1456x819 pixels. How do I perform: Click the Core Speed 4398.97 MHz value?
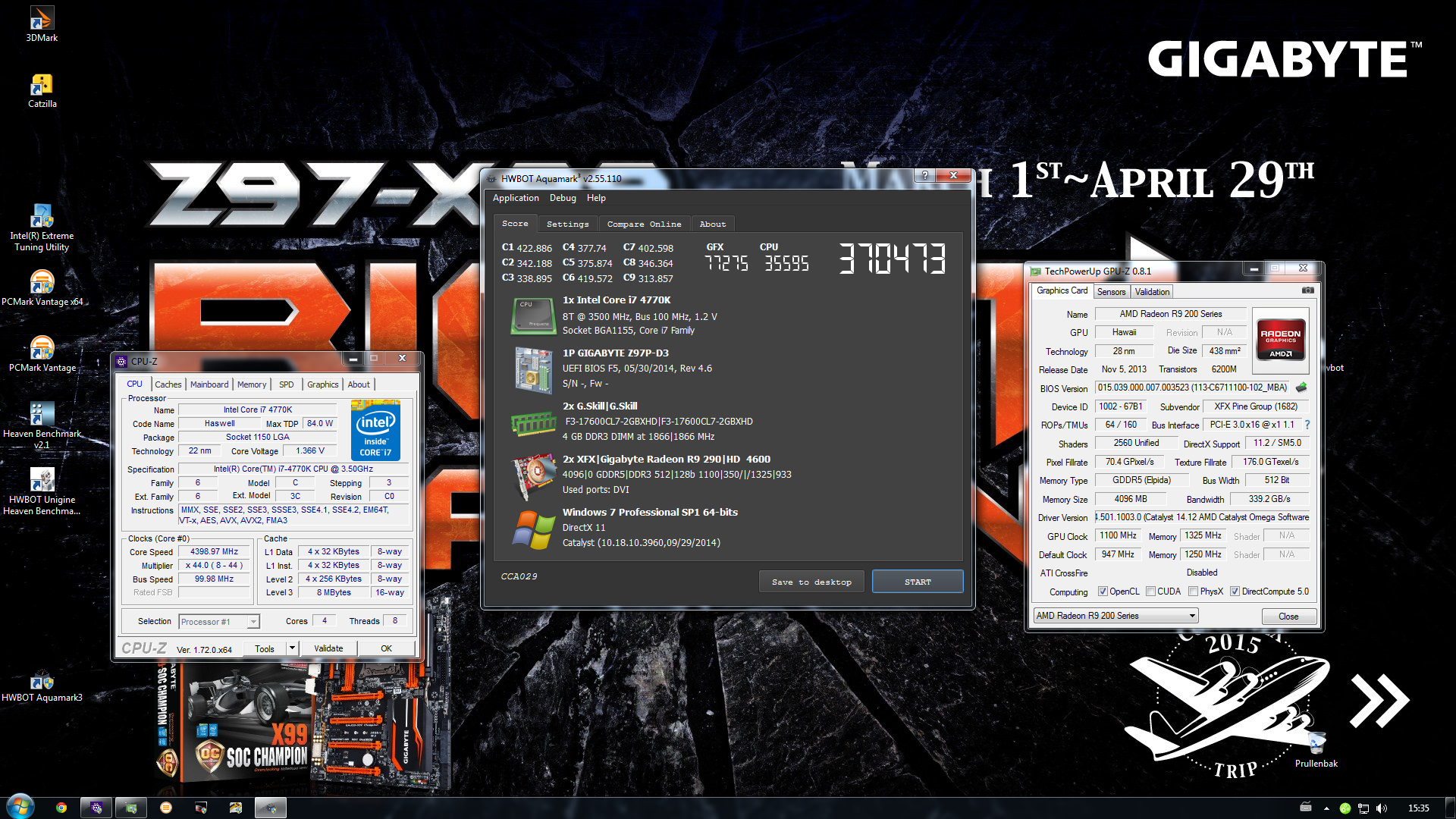(x=214, y=552)
